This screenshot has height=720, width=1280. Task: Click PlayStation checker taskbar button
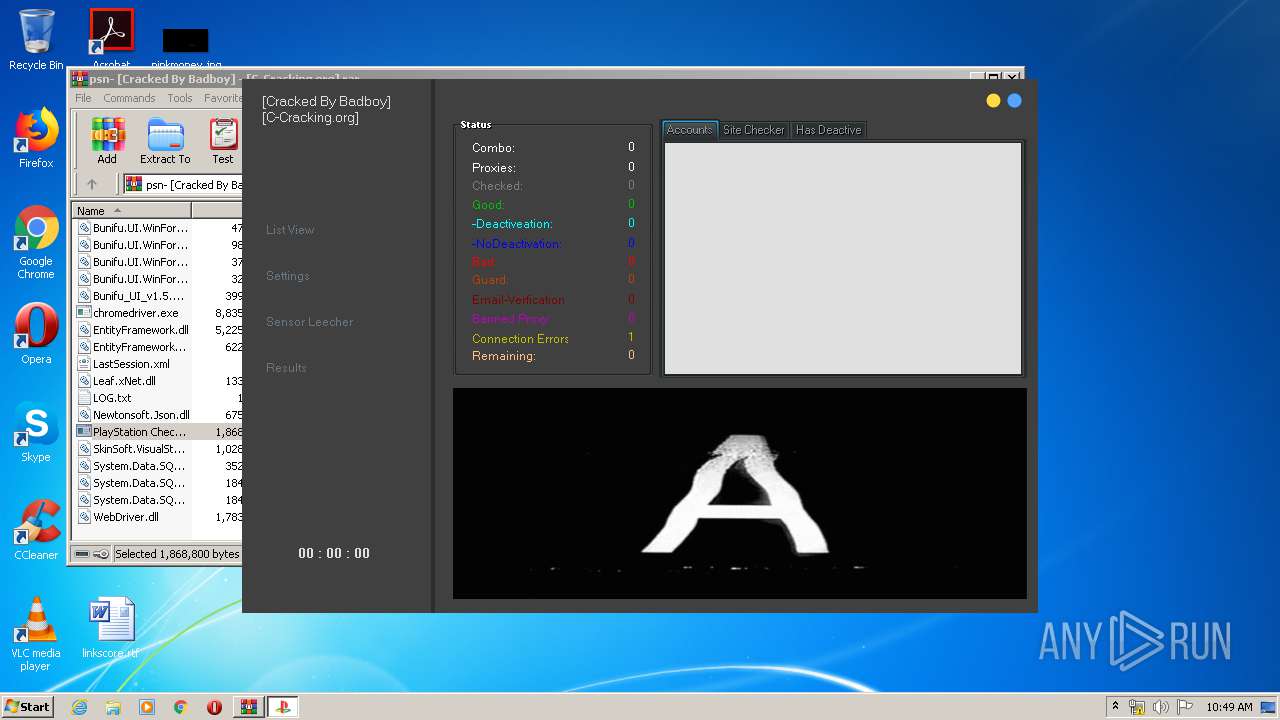283,707
